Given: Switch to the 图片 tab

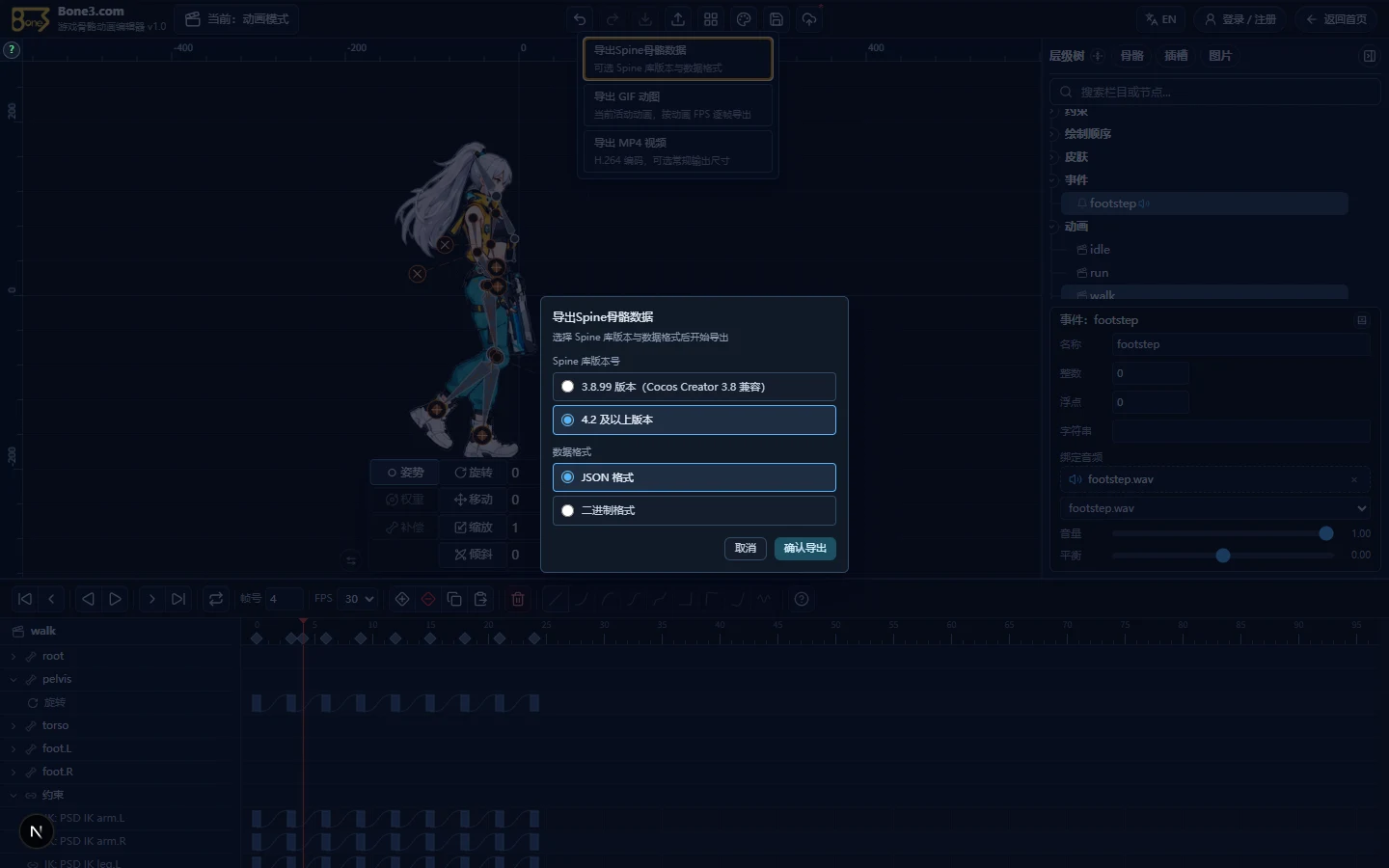Looking at the screenshot, I should [1220, 56].
